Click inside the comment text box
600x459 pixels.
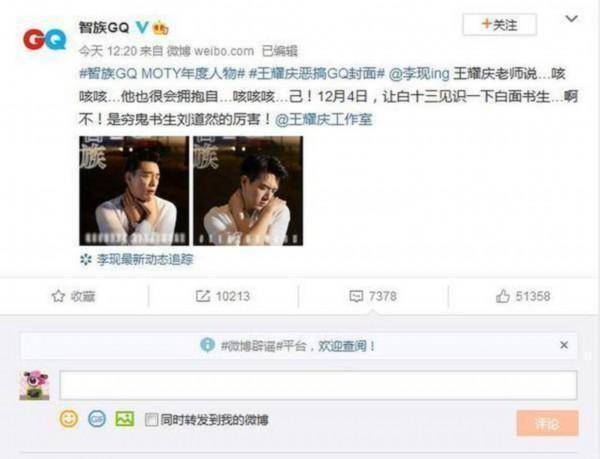(318, 385)
